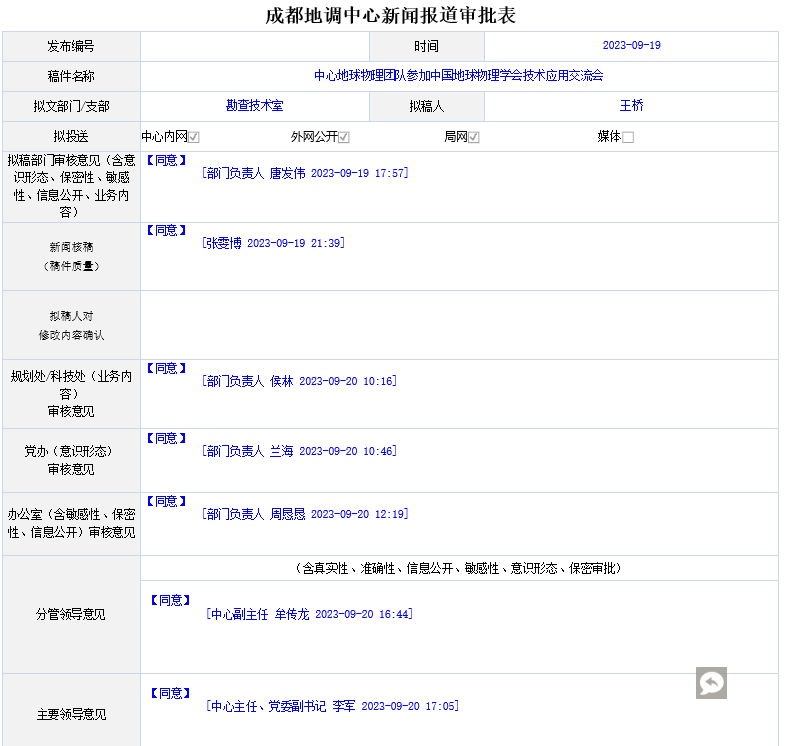Toggle the 中心内网 checkbox
The image size is (785, 746).
click(194, 137)
